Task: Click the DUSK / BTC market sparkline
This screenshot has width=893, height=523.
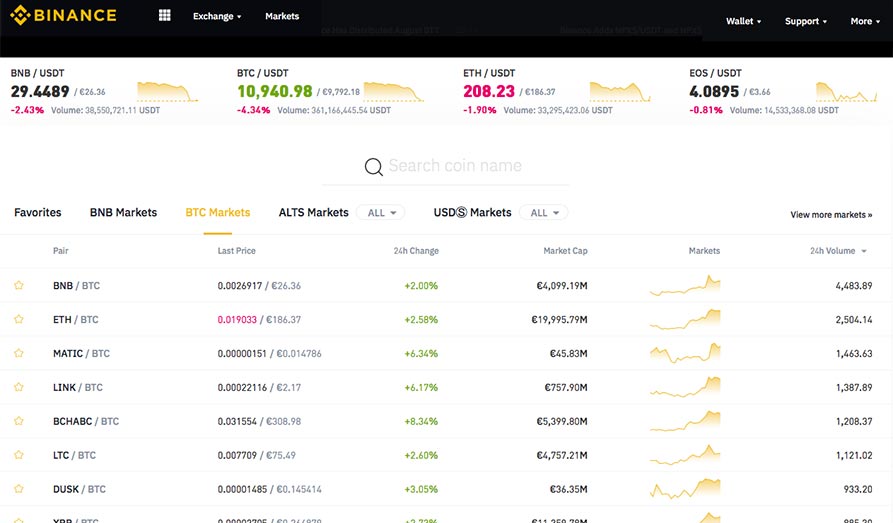Action: coord(685,489)
